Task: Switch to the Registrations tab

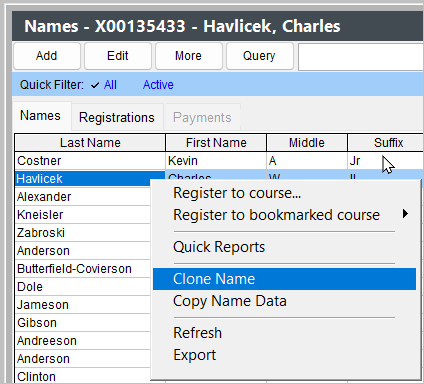Action: pyautogui.click(x=117, y=117)
